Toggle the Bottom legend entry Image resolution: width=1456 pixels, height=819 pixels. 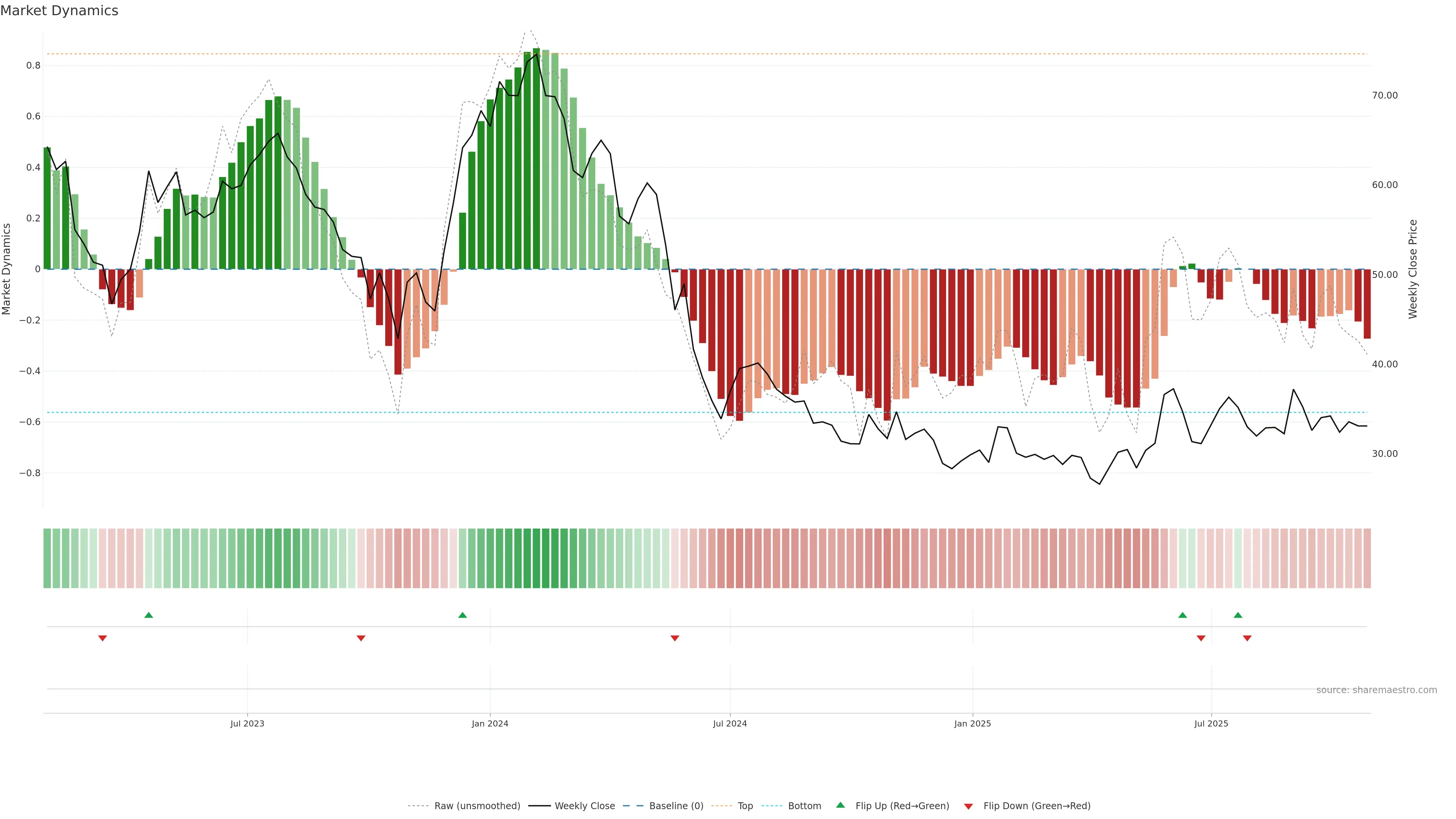[x=804, y=806]
